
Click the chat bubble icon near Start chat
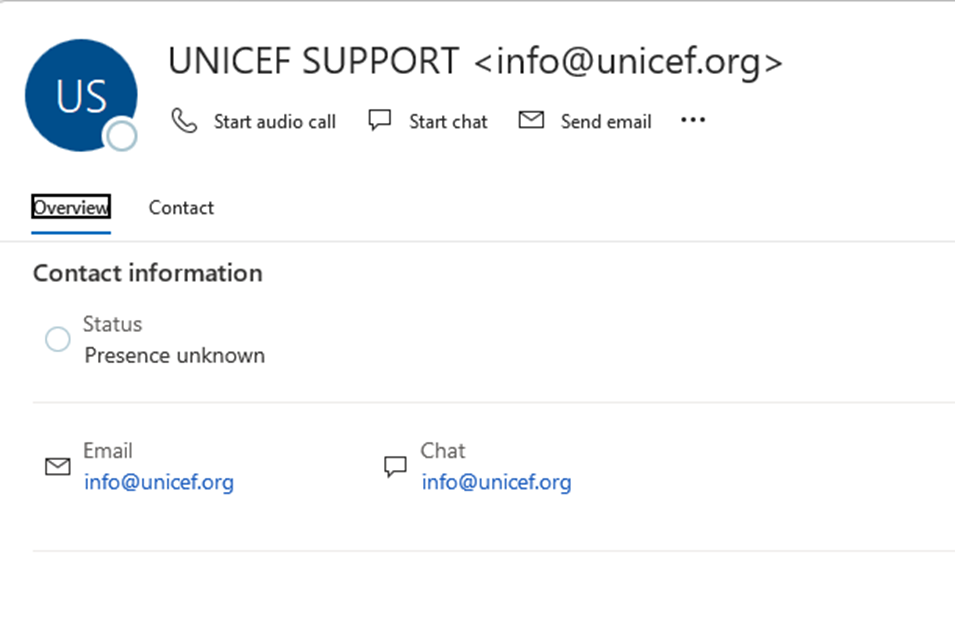pos(379,120)
